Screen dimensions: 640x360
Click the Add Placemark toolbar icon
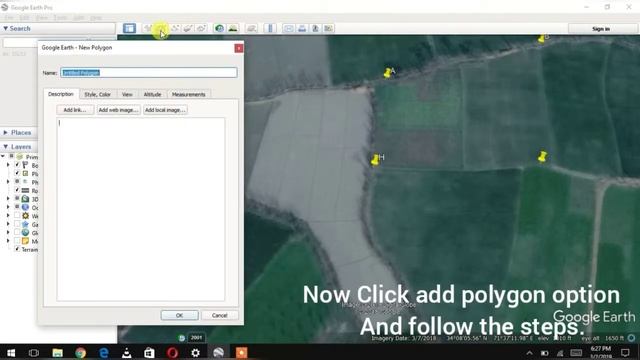coord(148,28)
